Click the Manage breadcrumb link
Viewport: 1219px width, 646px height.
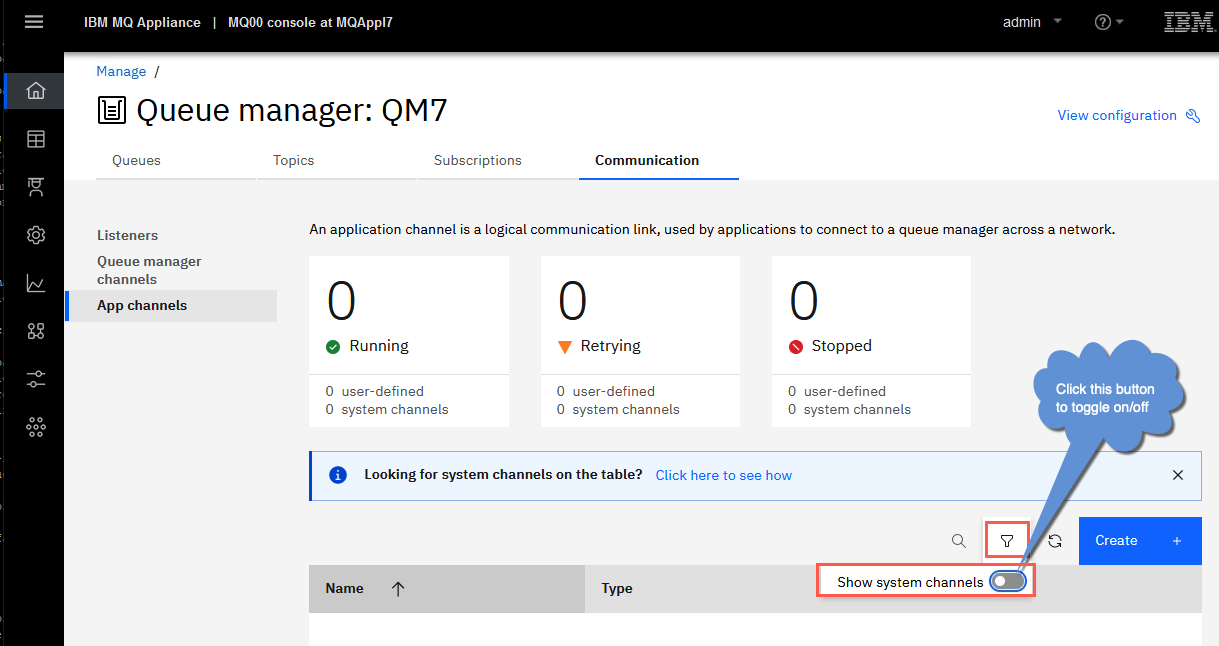(x=121, y=71)
